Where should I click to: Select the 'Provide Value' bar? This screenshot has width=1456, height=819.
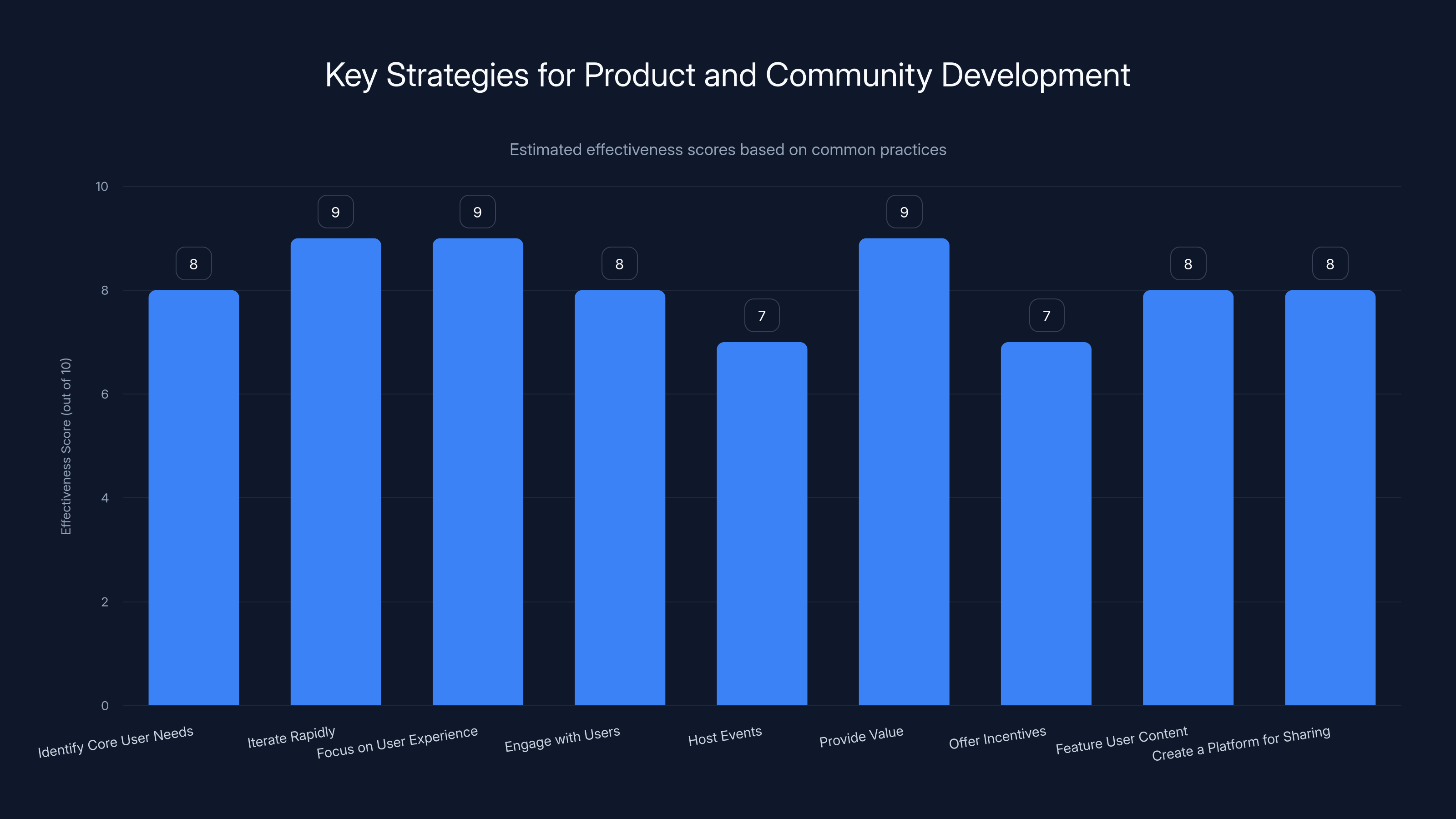tap(904, 471)
